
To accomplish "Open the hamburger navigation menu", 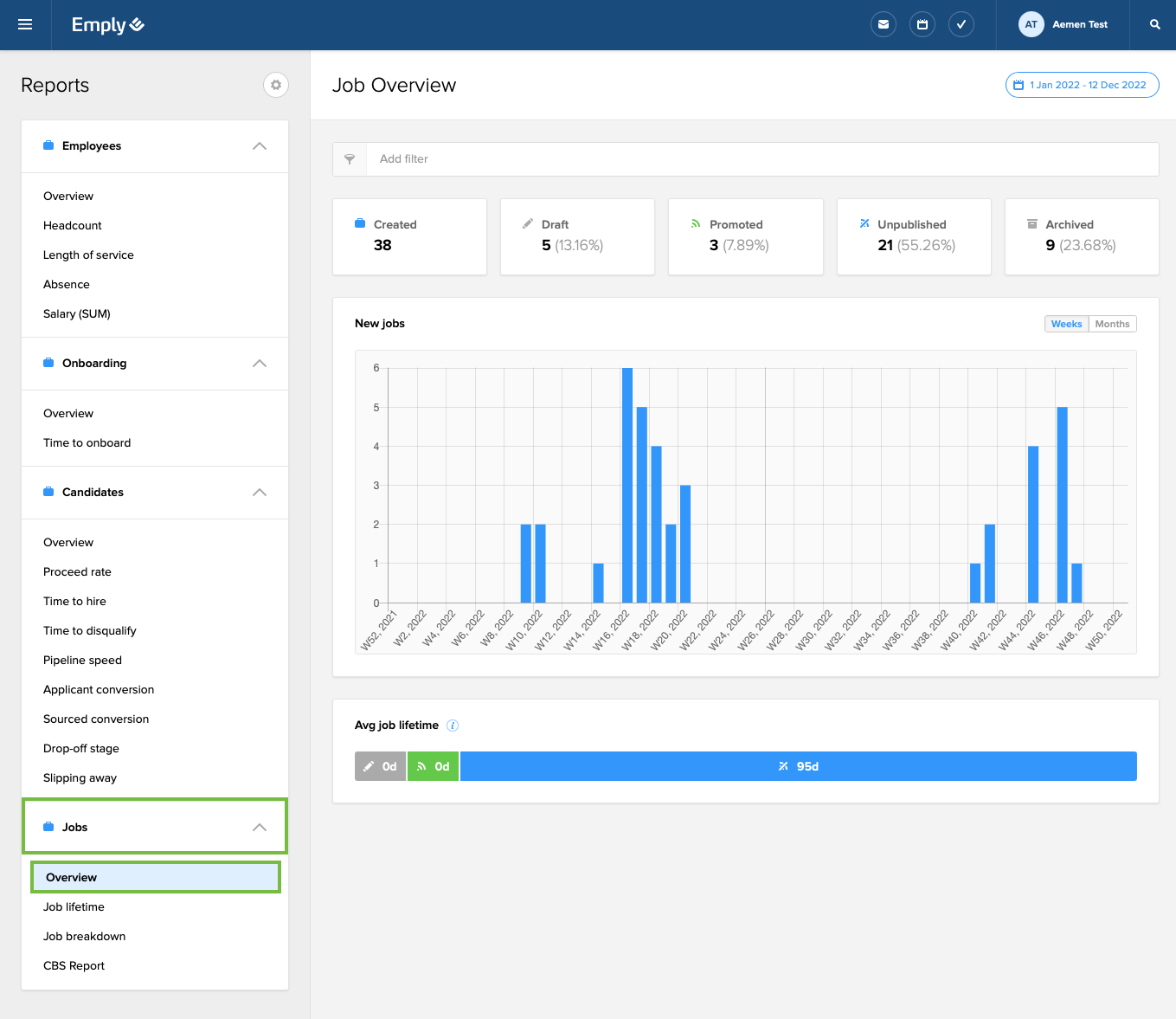I will click(25, 24).
